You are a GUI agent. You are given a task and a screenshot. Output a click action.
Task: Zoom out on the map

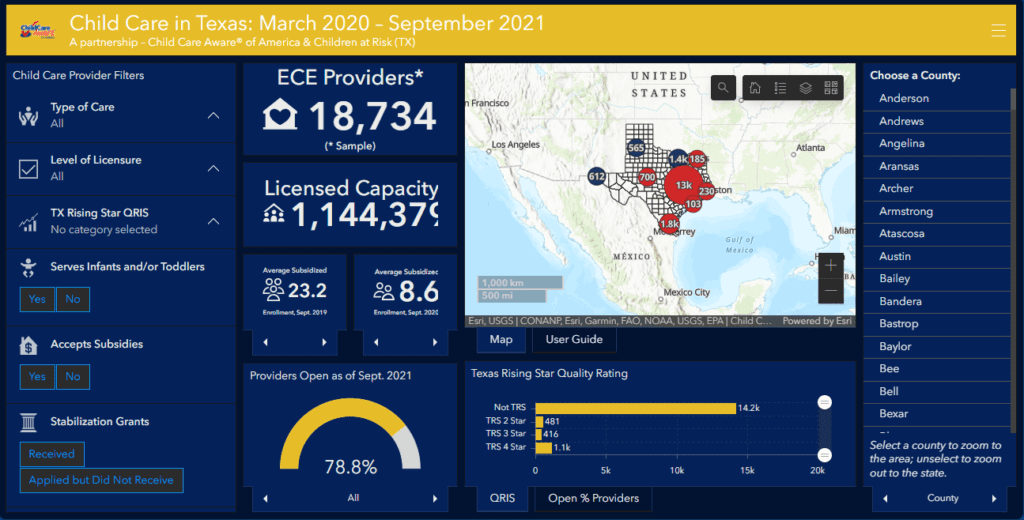tap(831, 291)
